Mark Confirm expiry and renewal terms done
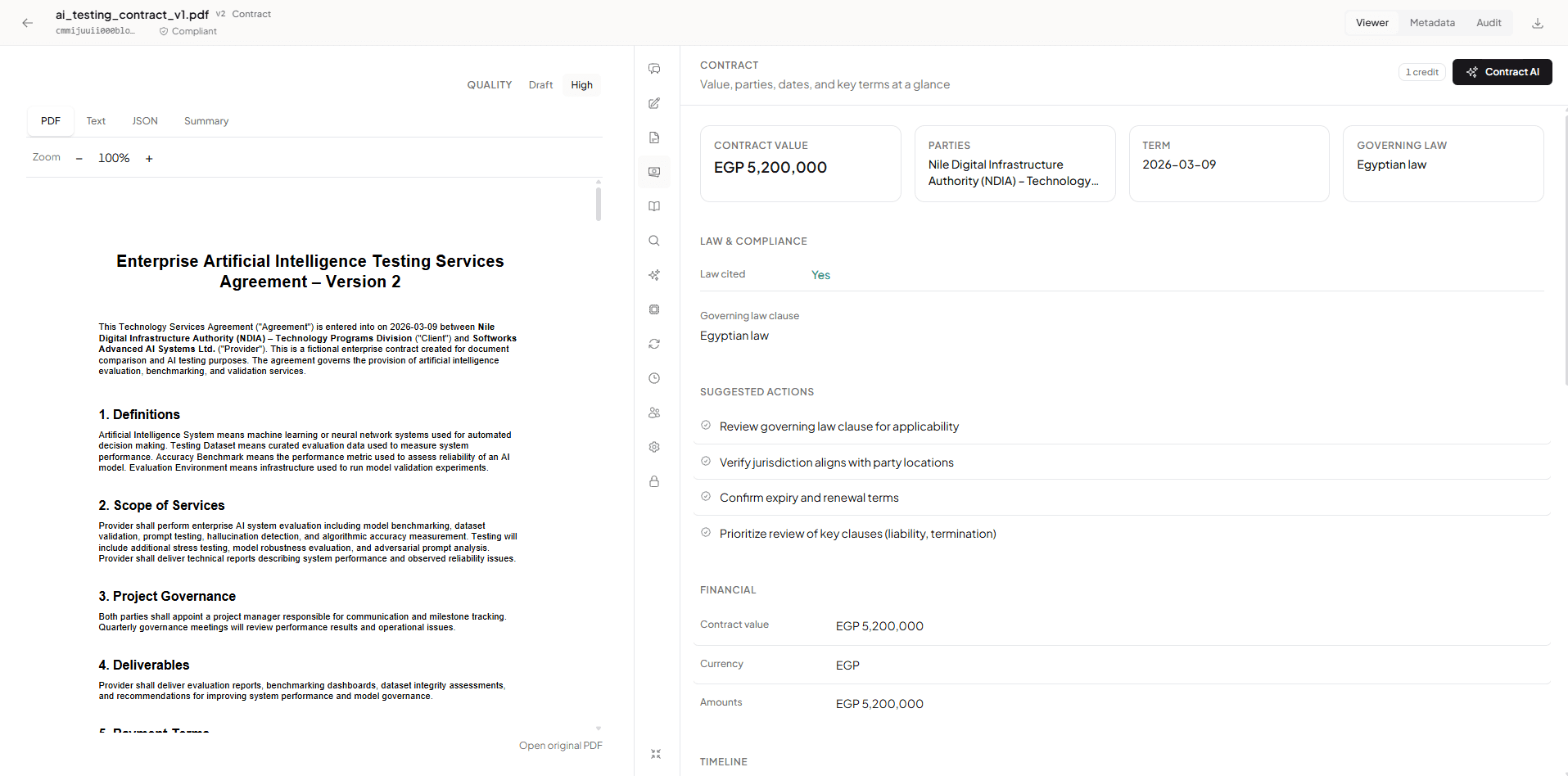The width and height of the screenshot is (1568, 776). (706, 496)
